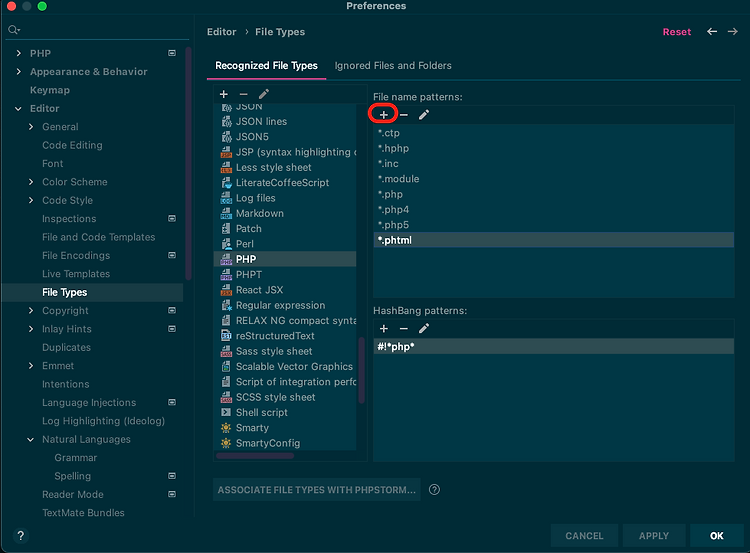The width and height of the screenshot is (750, 553).
Task: Click the project-level badge next to PHP
Action: click(x=172, y=53)
